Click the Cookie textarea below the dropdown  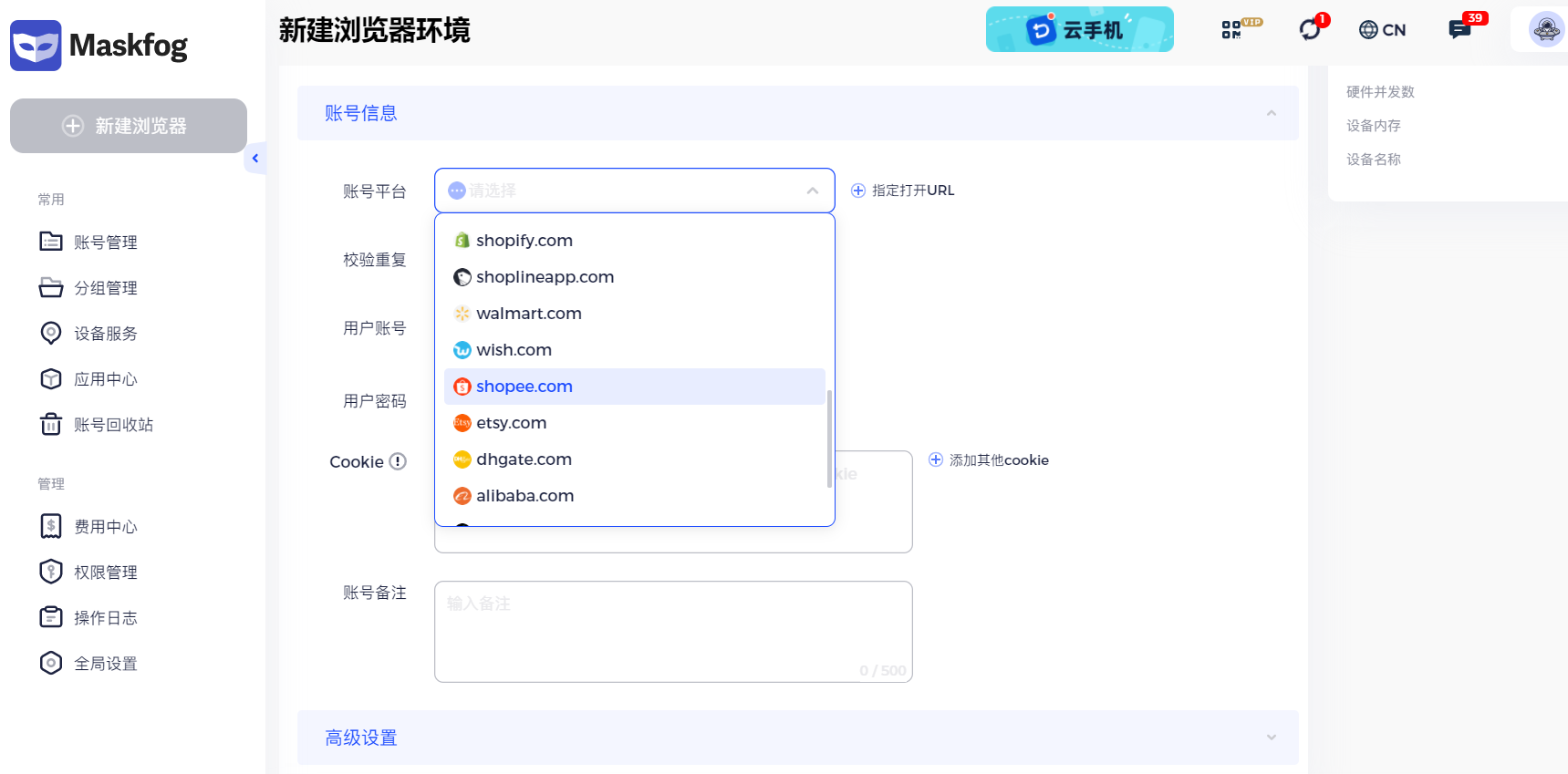tap(673, 539)
